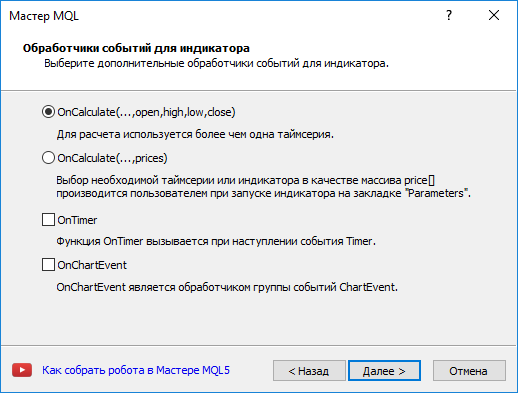Image resolution: width=518 pixels, height=393 pixels.
Task: Click heading Обработчики событий для индикатора
Action: (136, 48)
